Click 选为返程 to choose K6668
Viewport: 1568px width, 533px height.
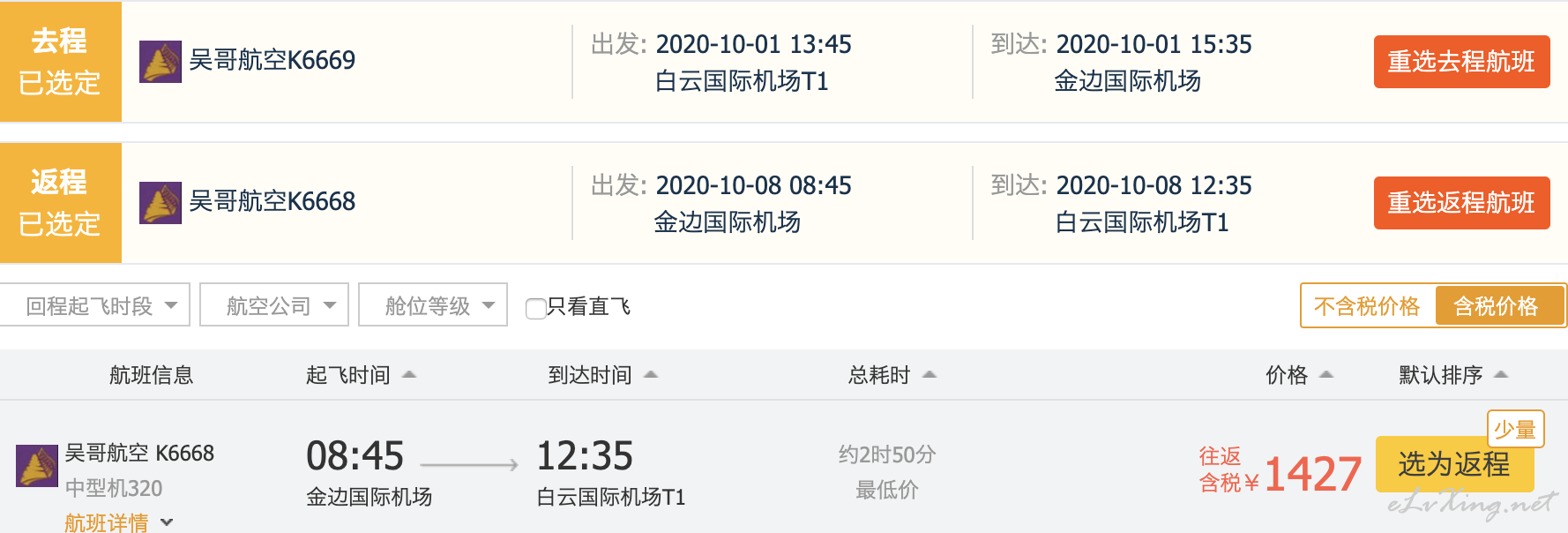(x=1454, y=464)
